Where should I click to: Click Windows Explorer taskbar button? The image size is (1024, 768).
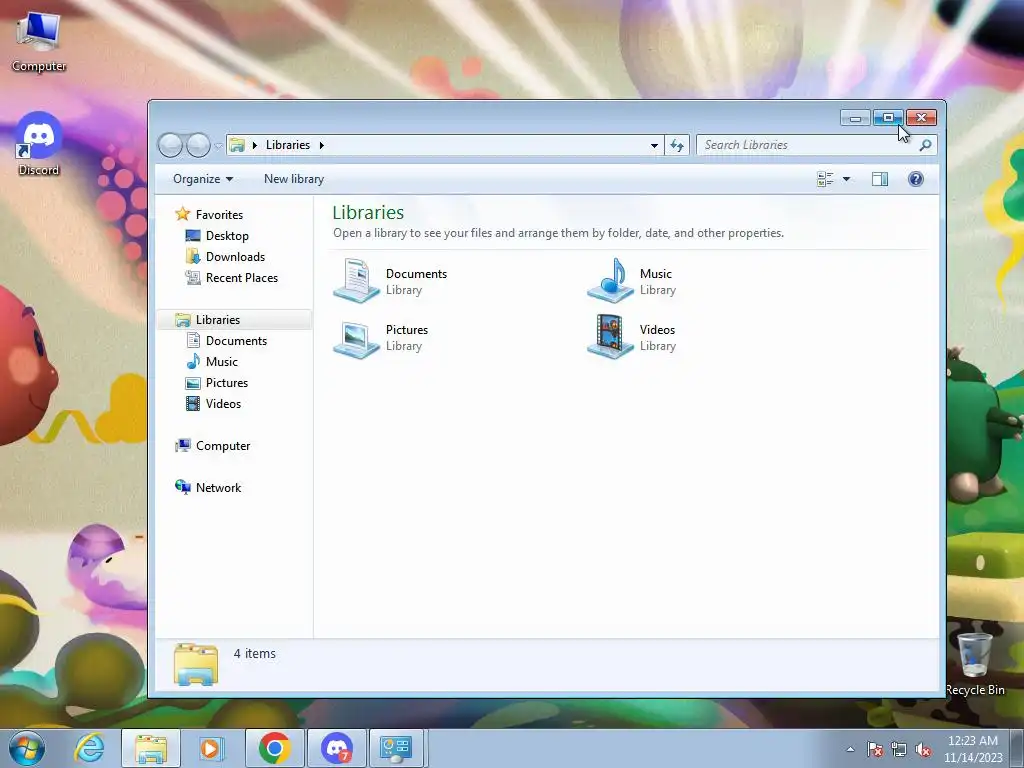tap(151, 748)
